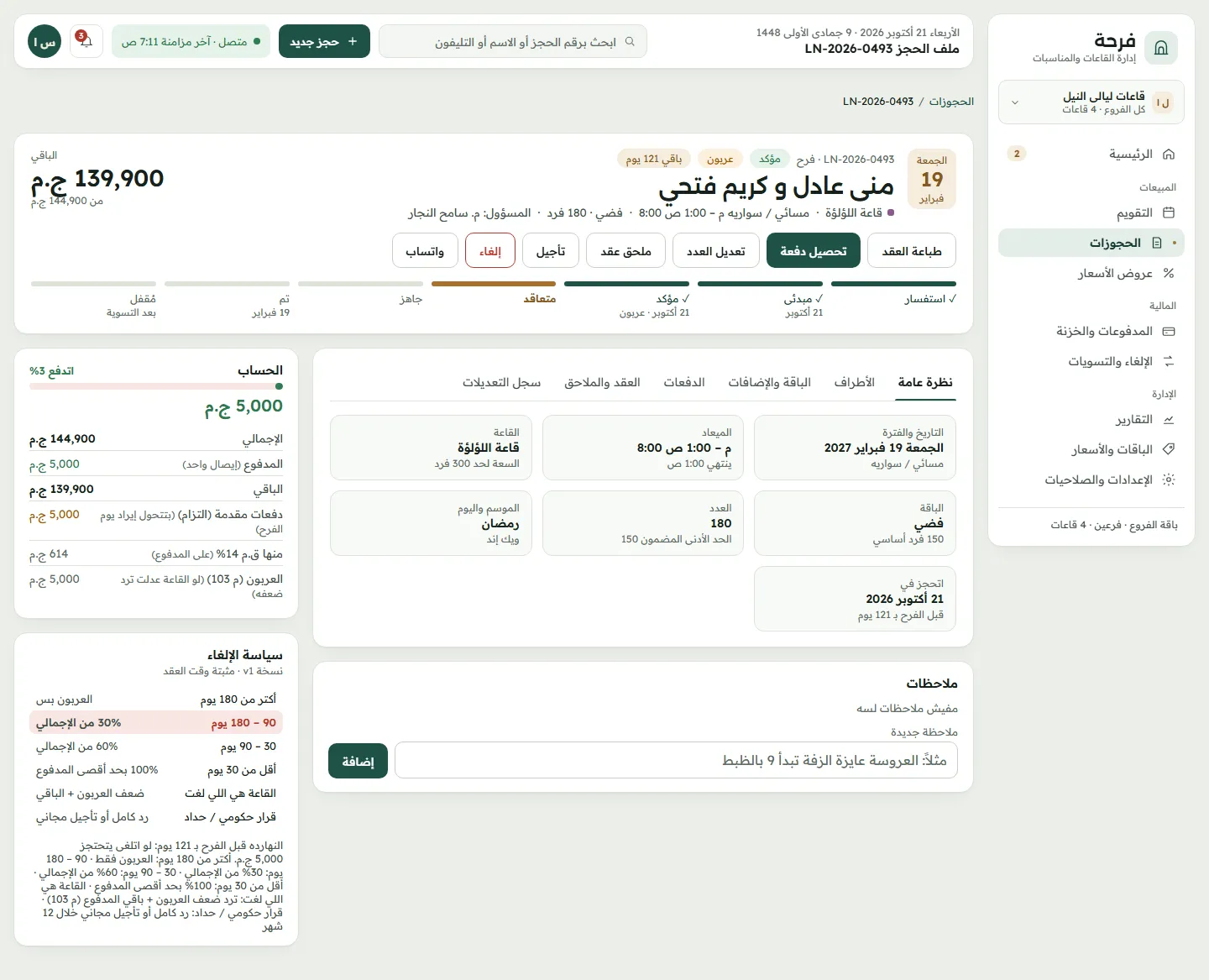Image resolution: width=1209 pixels, height=980 pixels.
Task: Click the search magnifier icon
Action: [x=630, y=42]
